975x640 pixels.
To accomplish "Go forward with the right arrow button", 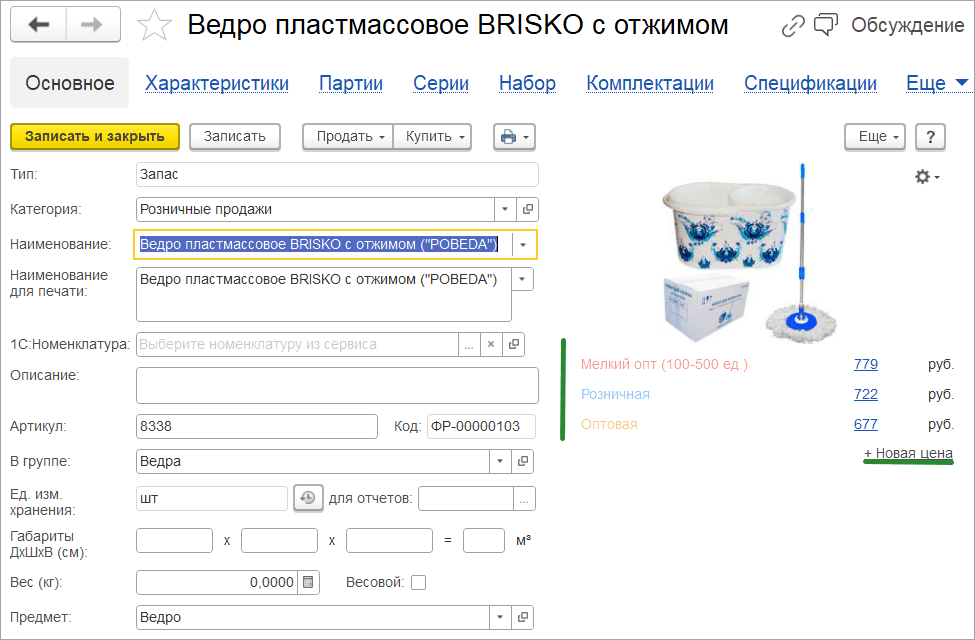I will tap(93, 25).
